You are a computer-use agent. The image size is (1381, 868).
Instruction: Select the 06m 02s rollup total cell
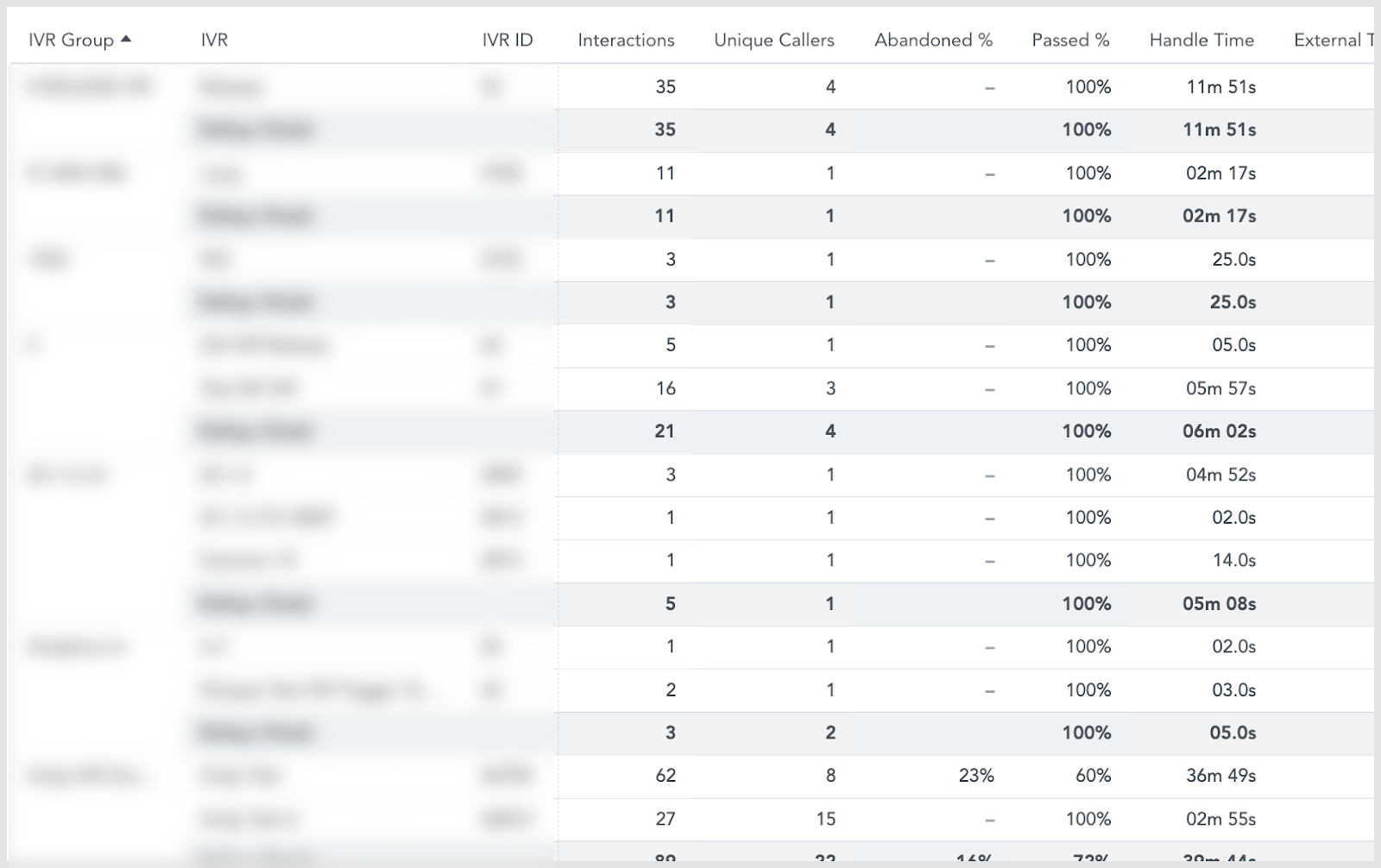(x=1219, y=431)
